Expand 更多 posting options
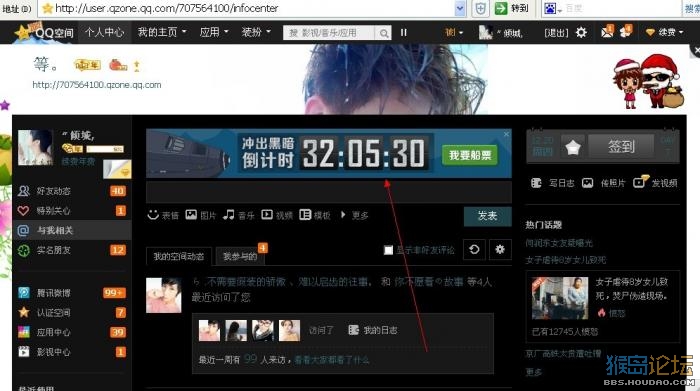This screenshot has height=391, width=700. pyautogui.click(x=355, y=215)
